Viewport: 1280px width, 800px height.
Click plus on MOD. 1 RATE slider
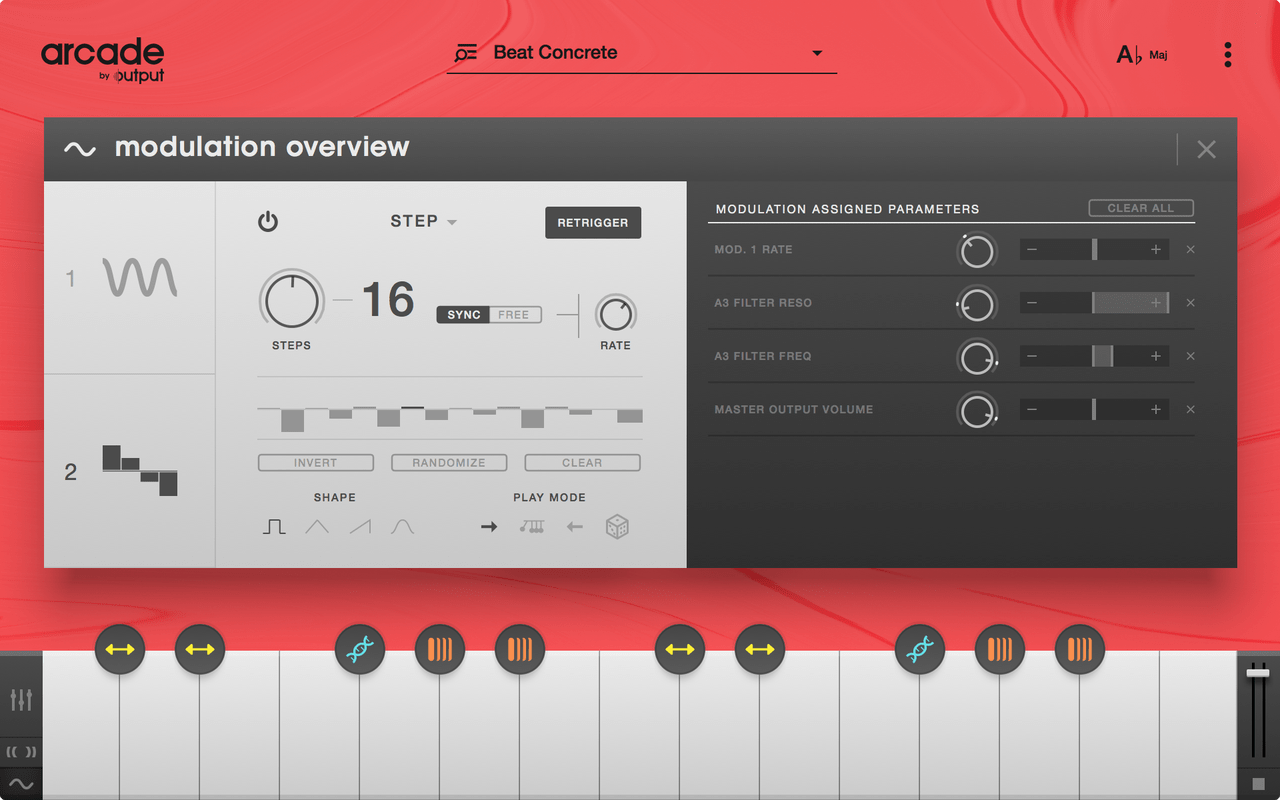pyautogui.click(x=1156, y=250)
